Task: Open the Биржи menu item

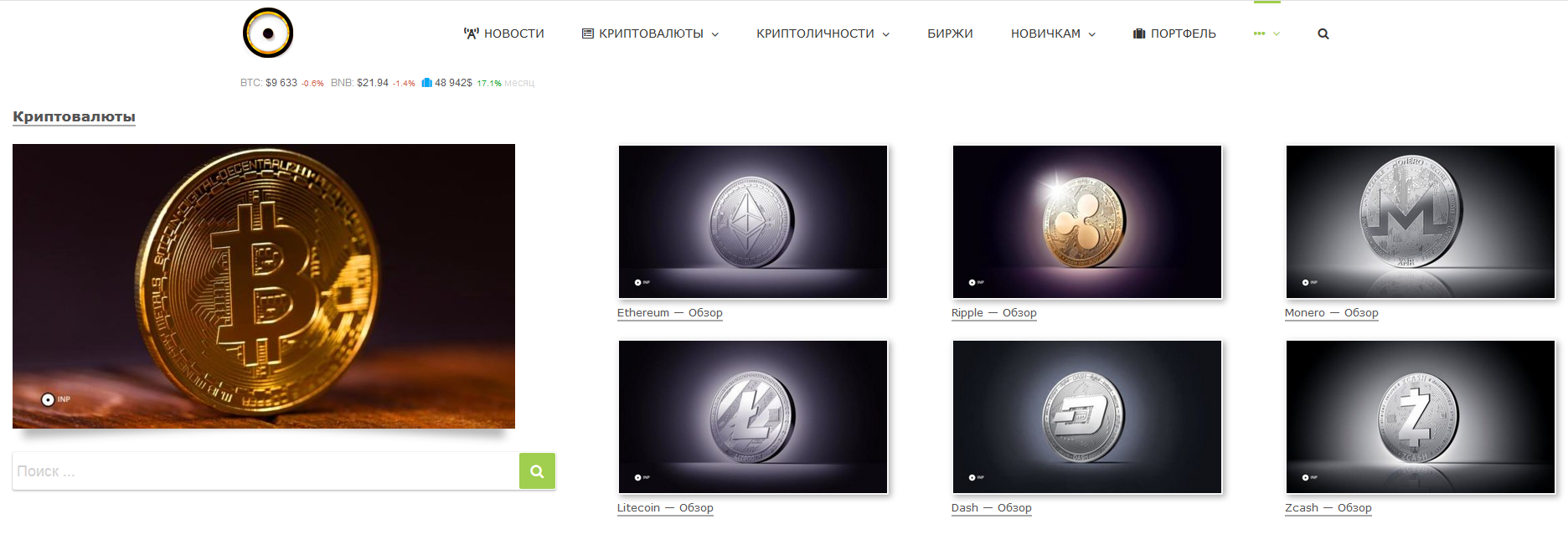Action: [950, 33]
